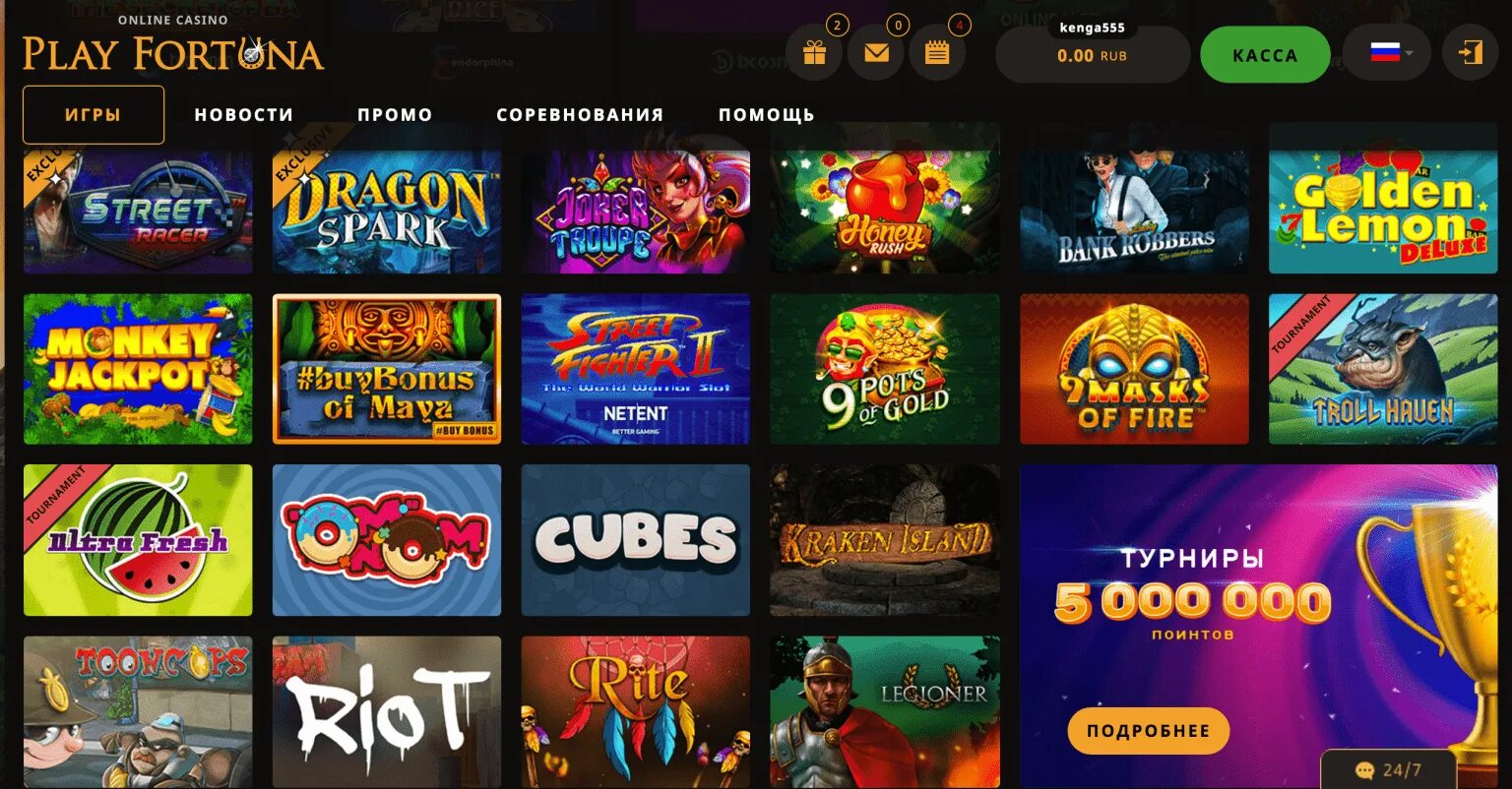1512x789 pixels.
Task: Open the 24/7 live chat icon
Action: (1388, 769)
